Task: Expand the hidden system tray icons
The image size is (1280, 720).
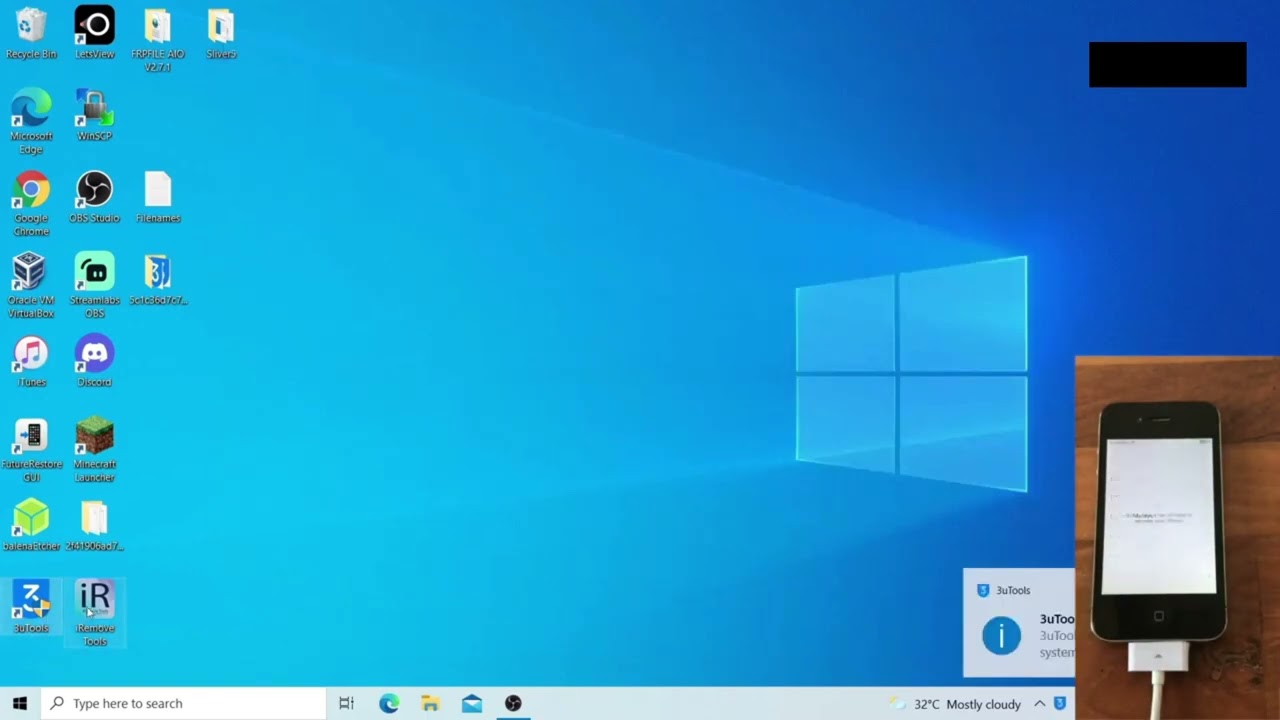Action: pos(1040,704)
